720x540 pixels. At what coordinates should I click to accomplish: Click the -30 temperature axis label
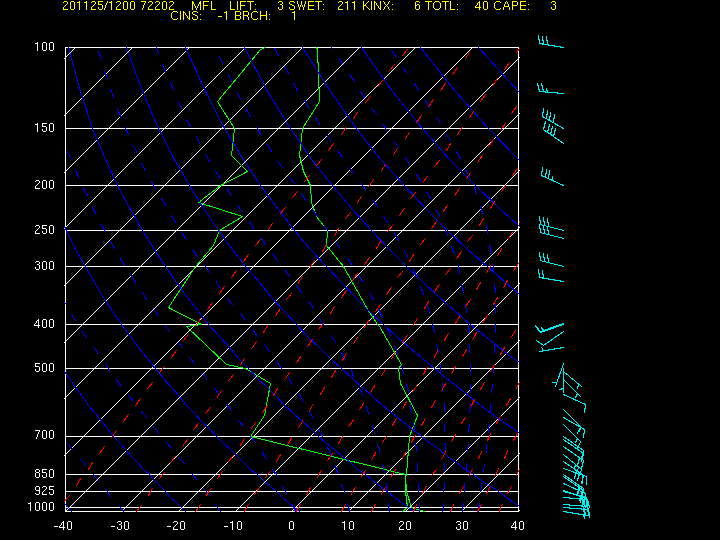coord(120,526)
